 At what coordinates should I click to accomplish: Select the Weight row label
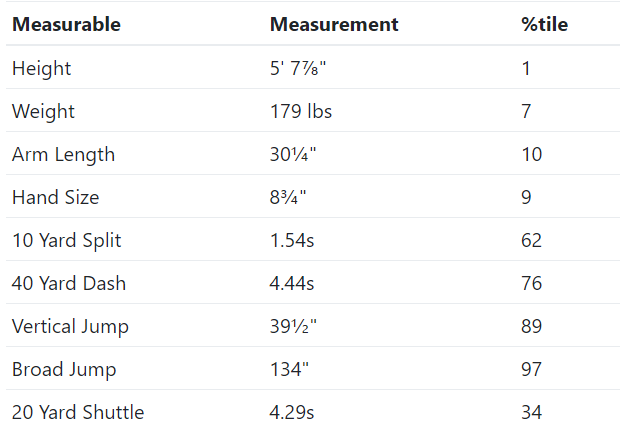tap(43, 111)
